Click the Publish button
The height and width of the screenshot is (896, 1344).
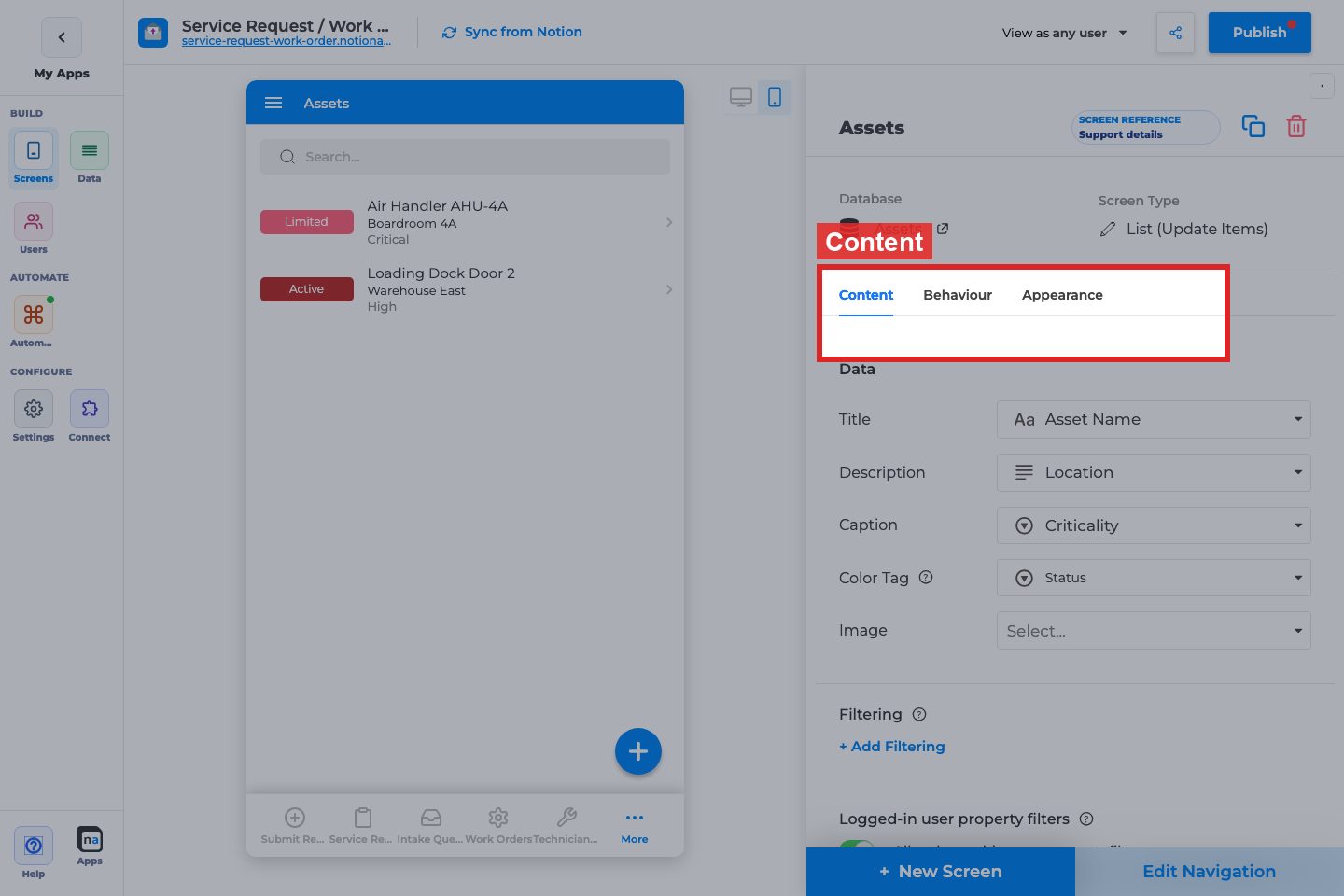coord(1260,33)
